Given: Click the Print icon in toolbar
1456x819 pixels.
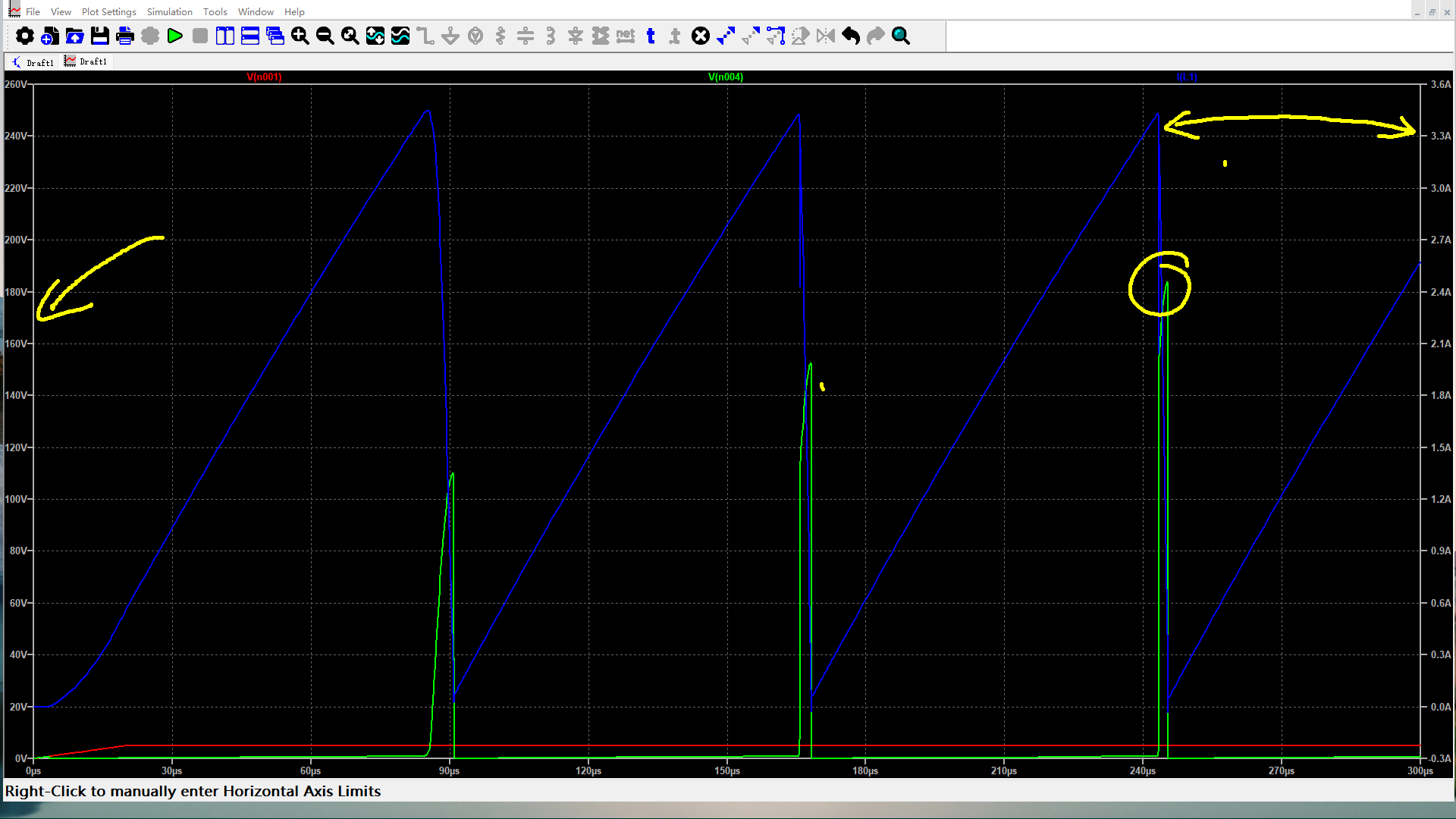Looking at the screenshot, I should point(125,36).
